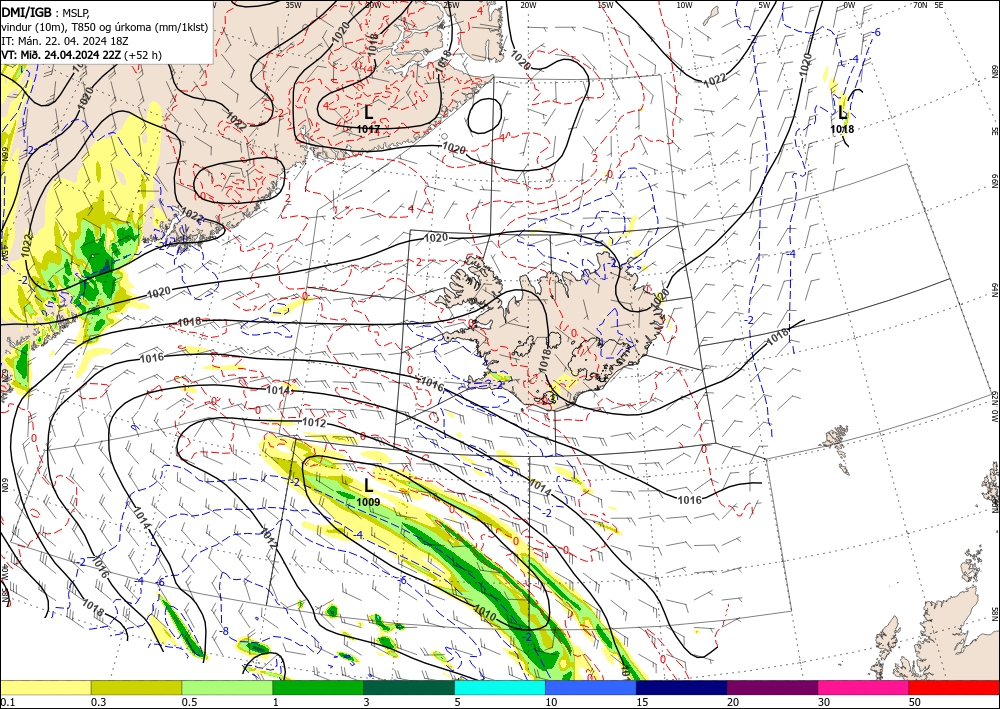Select the dark green 3–5 legend swatch
Screen dimensions: 1000x709
point(409,687)
